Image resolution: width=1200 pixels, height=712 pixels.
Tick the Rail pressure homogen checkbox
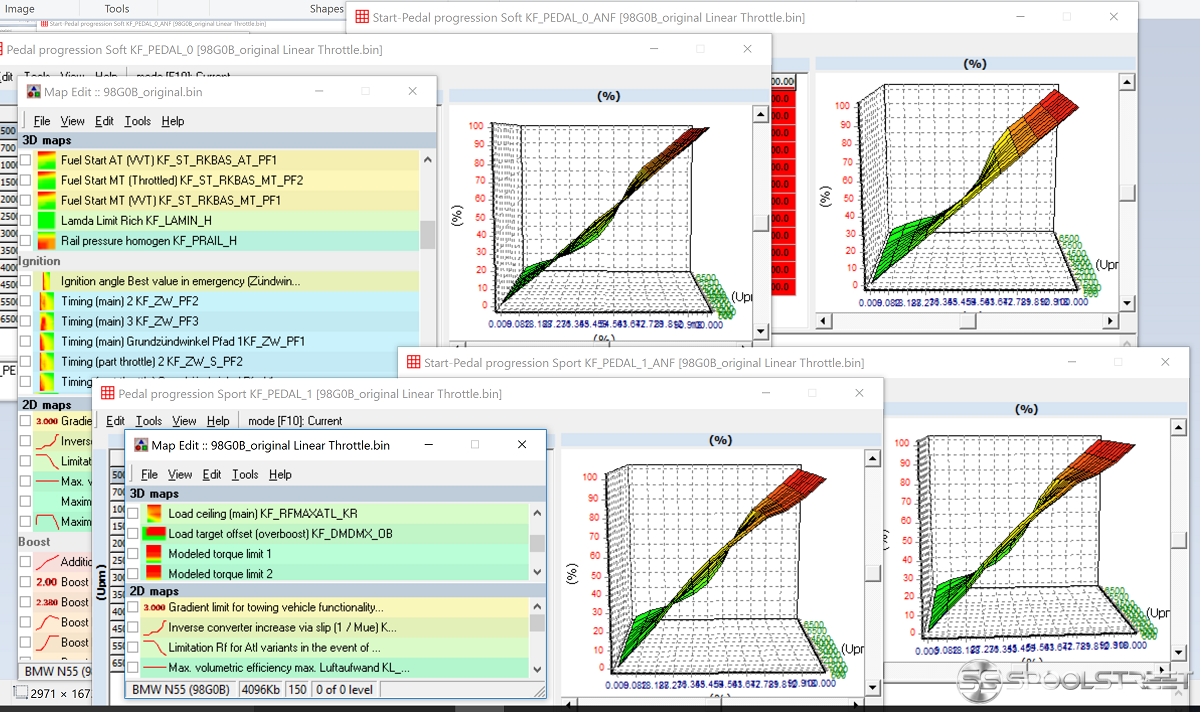27,240
